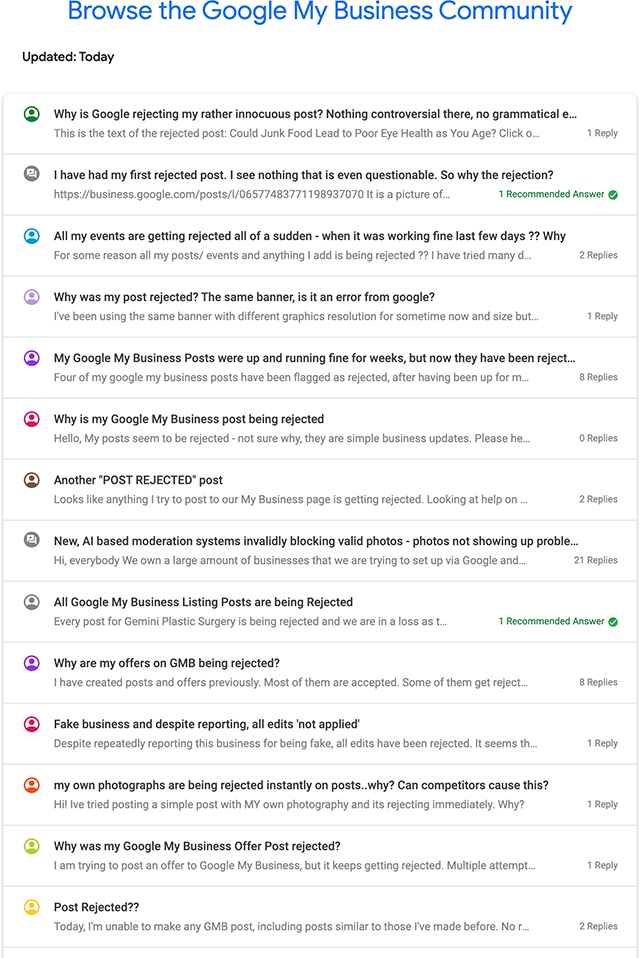Click "0 Replies" count on post being rejected thread

(598, 438)
